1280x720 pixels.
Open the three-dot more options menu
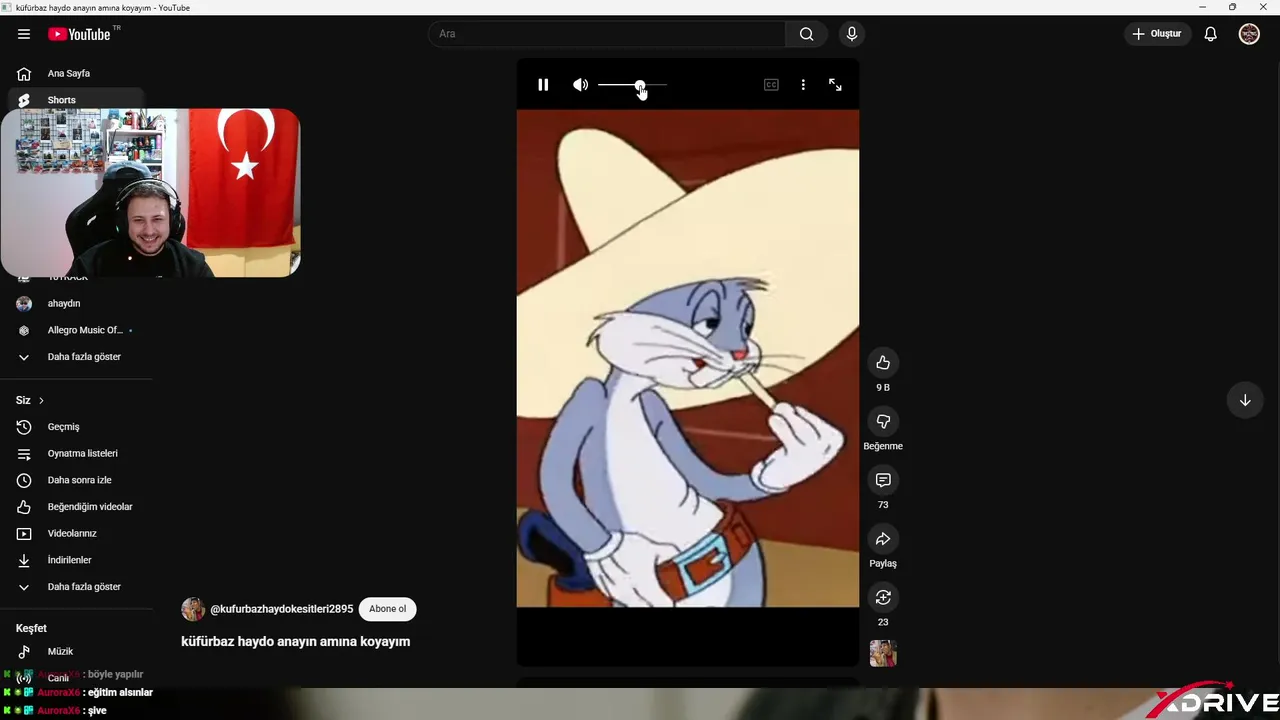pos(803,85)
